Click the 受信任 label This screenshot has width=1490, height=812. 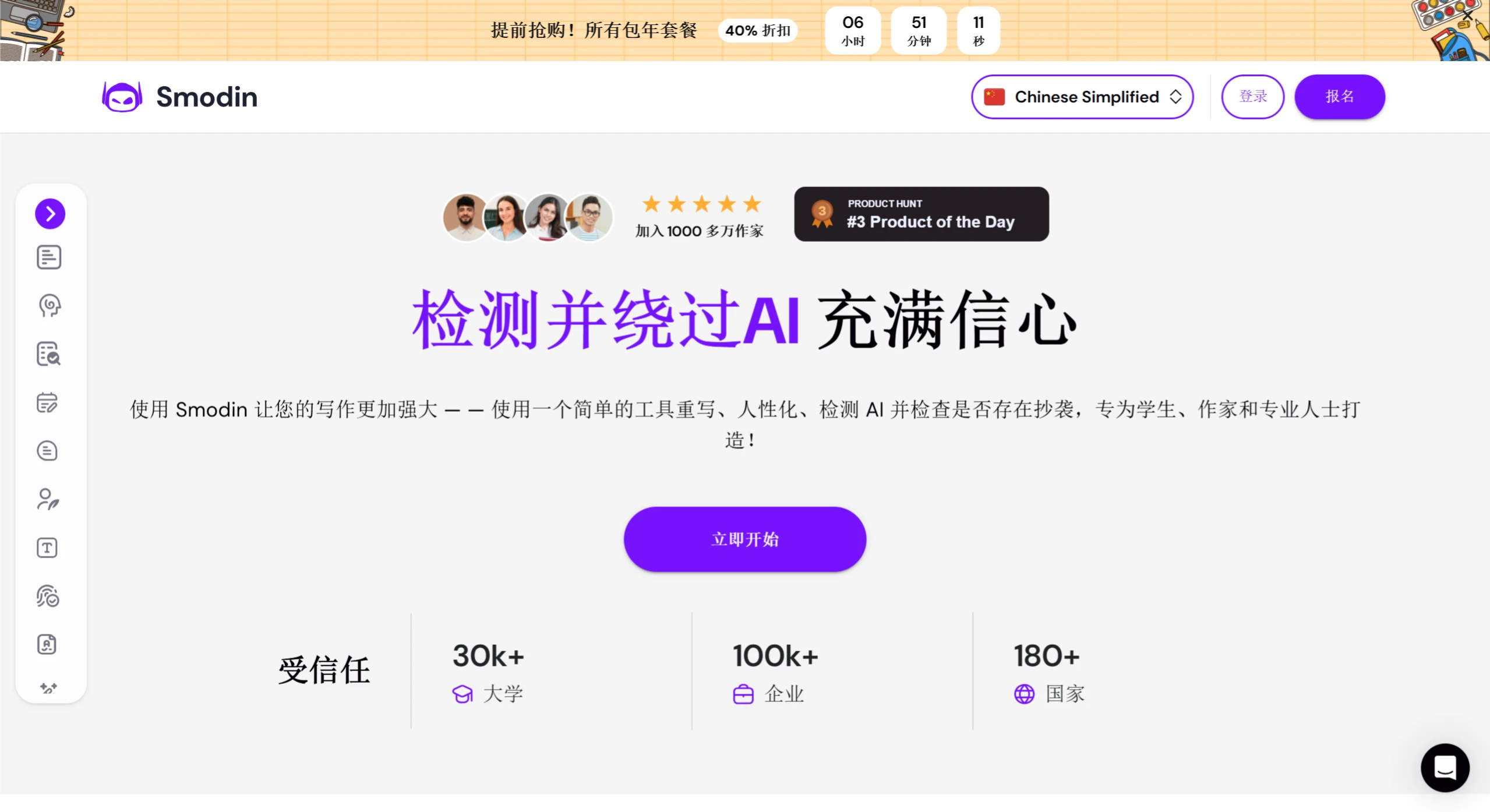click(x=324, y=670)
